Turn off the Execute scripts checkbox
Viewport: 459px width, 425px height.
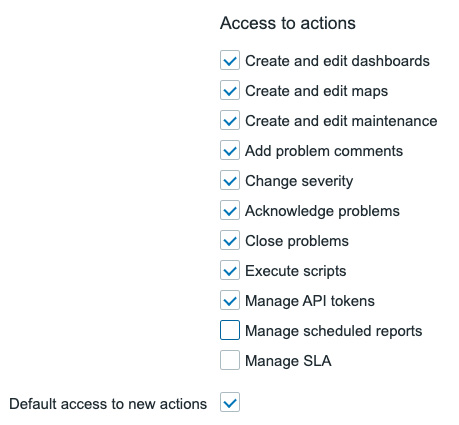coord(230,270)
